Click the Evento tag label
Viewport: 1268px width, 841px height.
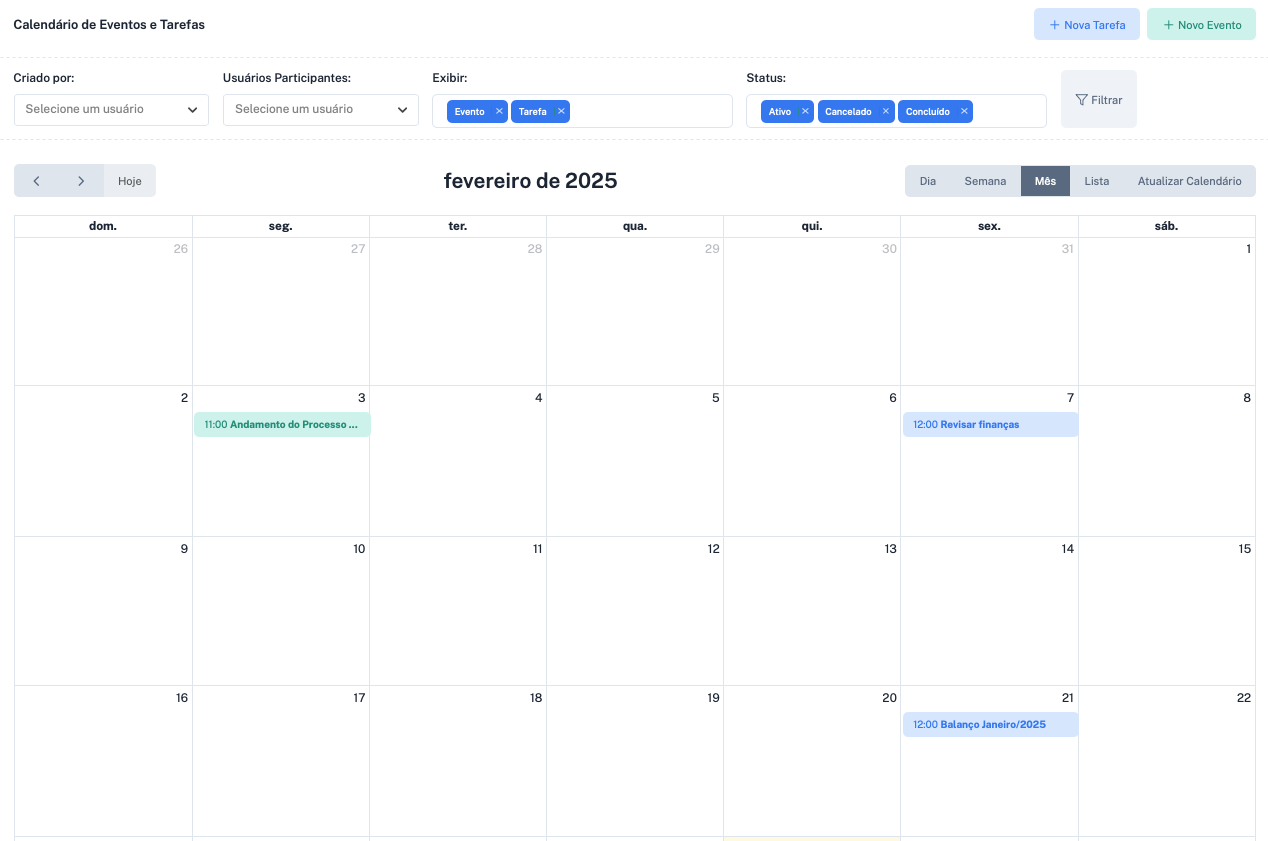(469, 112)
